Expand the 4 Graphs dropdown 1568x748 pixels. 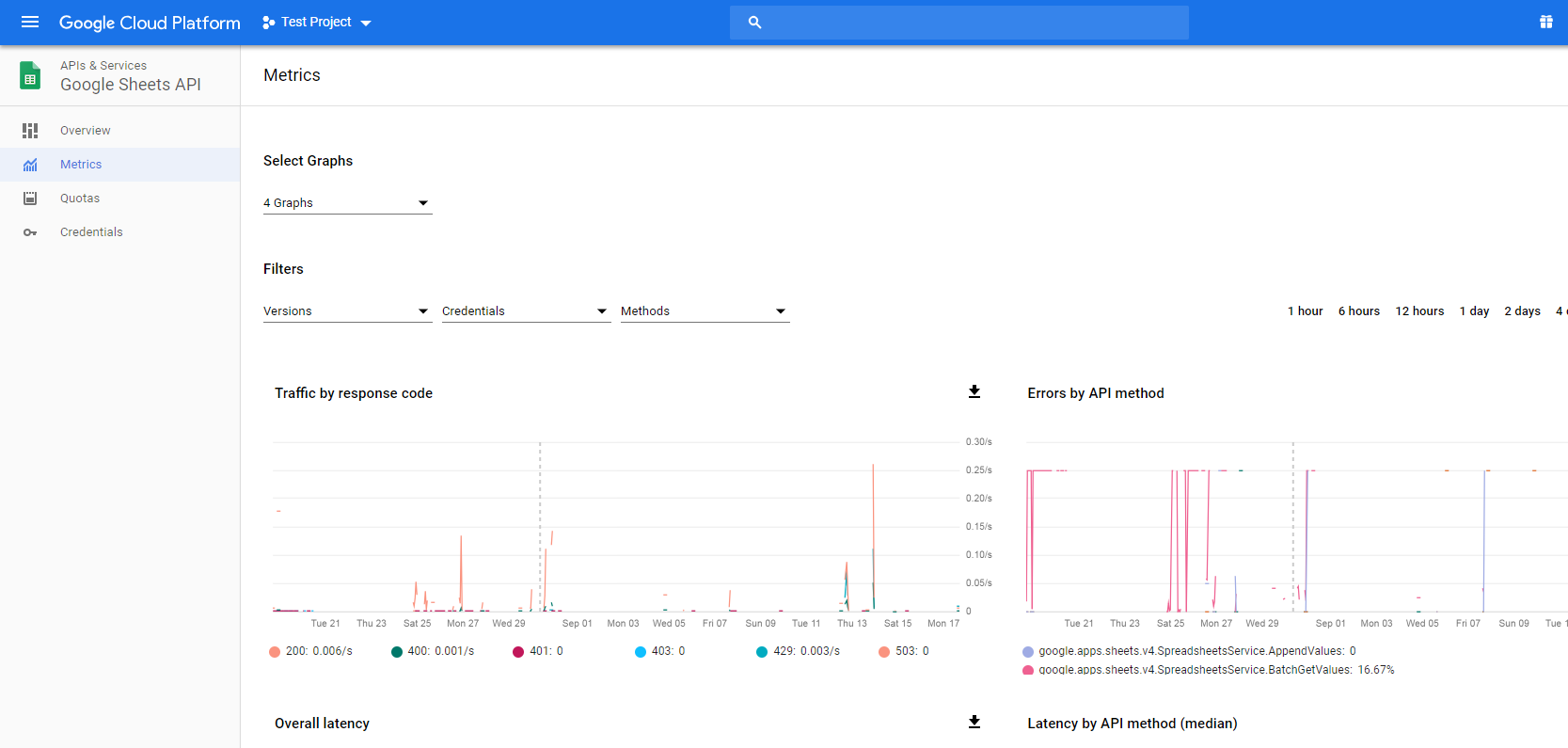[x=347, y=203]
